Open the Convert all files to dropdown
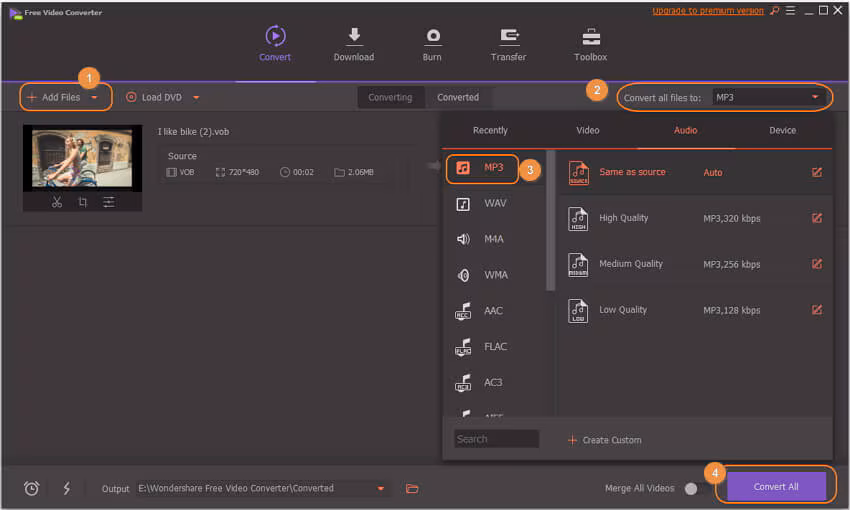Viewport: 850px width, 510px height. point(768,98)
